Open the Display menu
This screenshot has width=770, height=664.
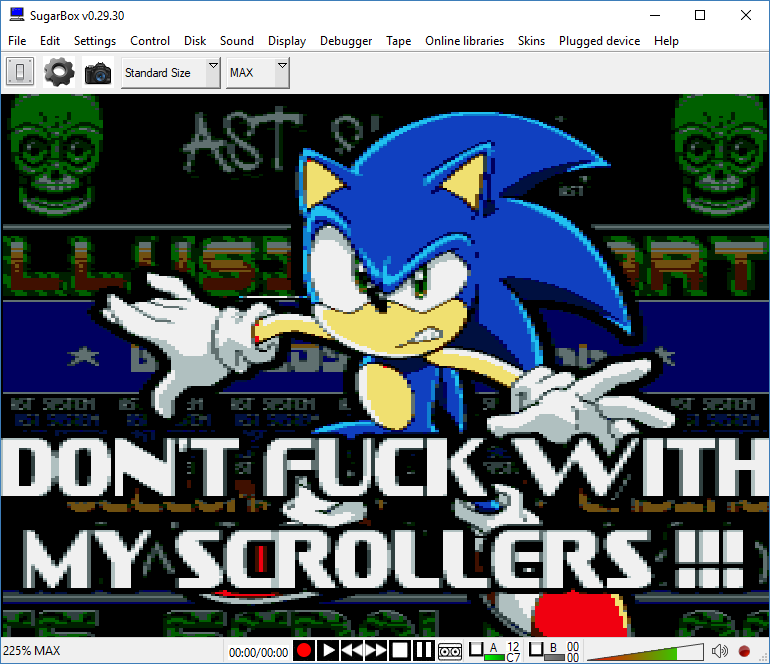287,41
